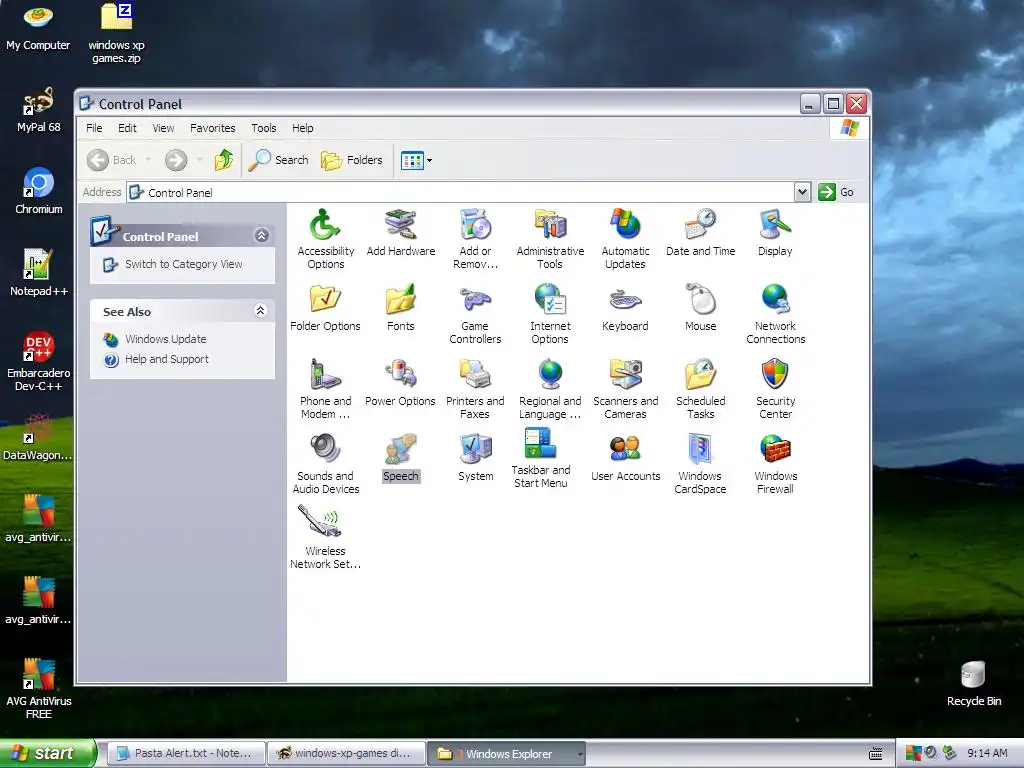The image size is (1024, 768).
Task: Select AVG AntiVirus FREE desktop shortcut
Action: [x=39, y=689]
